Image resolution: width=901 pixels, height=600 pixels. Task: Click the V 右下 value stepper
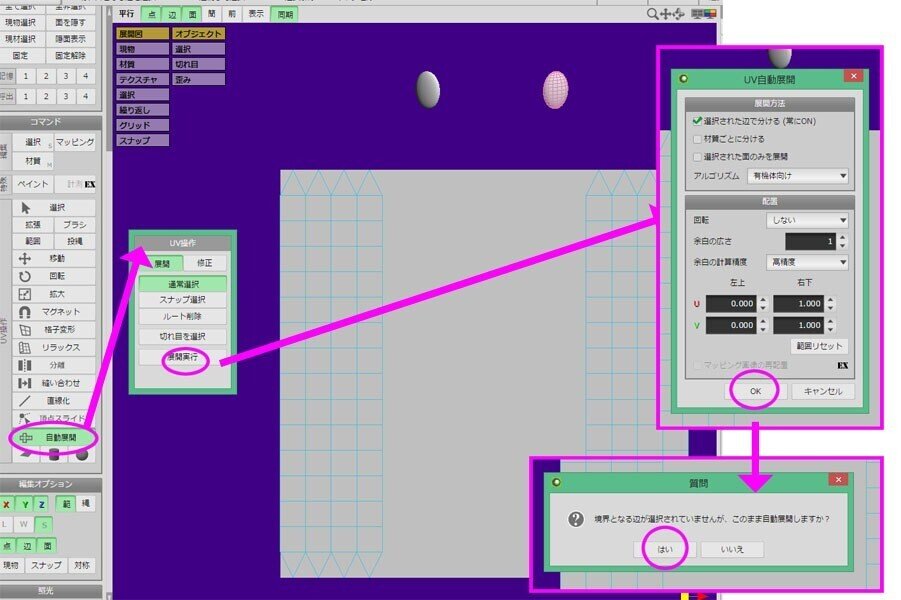pyautogui.click(x=830, y=325)
